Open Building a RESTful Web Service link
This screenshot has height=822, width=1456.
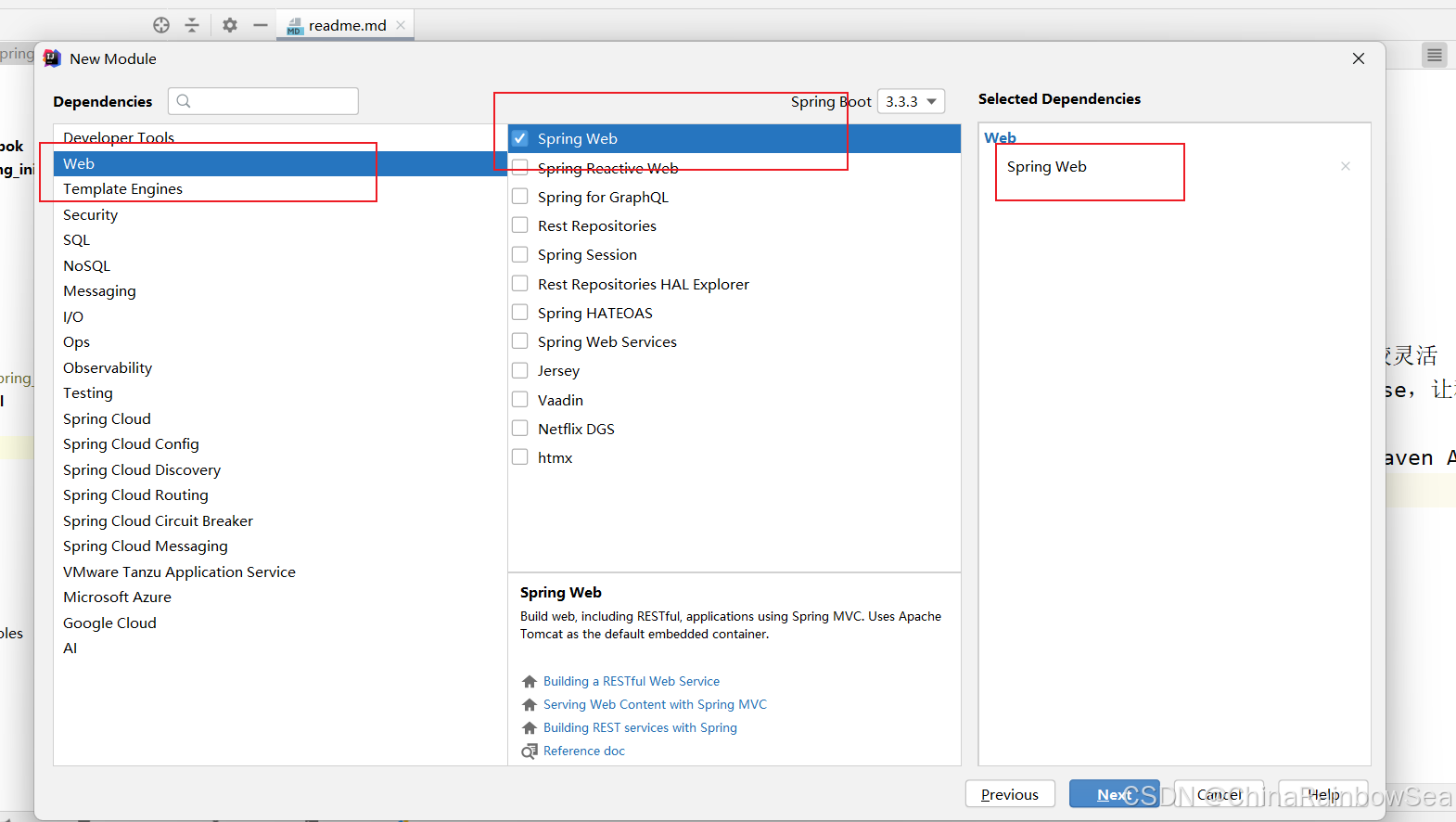pyautogui.click(x=631, y=681)
